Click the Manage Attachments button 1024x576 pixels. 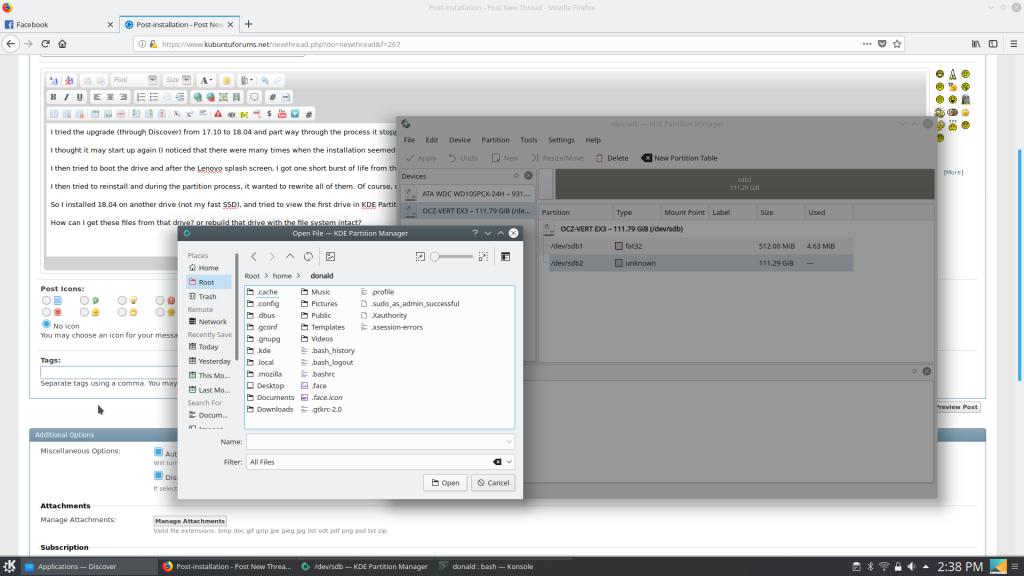pyautogui.click(x=189, y=521)
